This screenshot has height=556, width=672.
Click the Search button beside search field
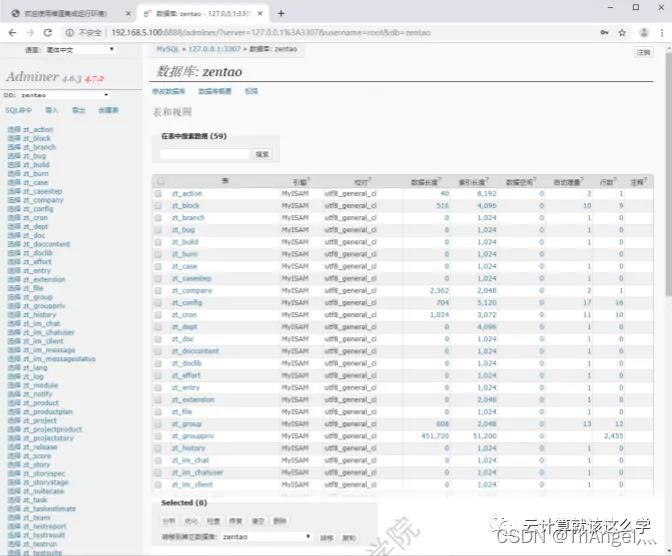click(x=262, y=154)
